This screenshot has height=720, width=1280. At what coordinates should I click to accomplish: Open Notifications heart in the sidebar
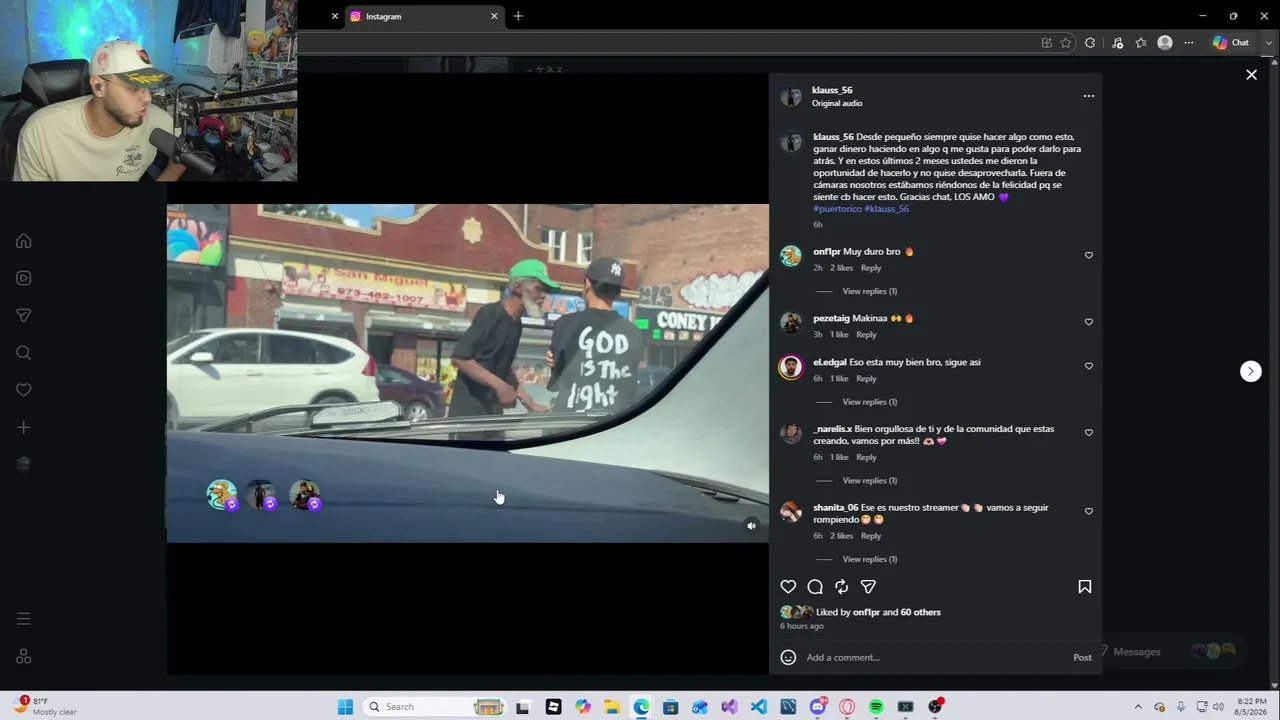[24, 390]
